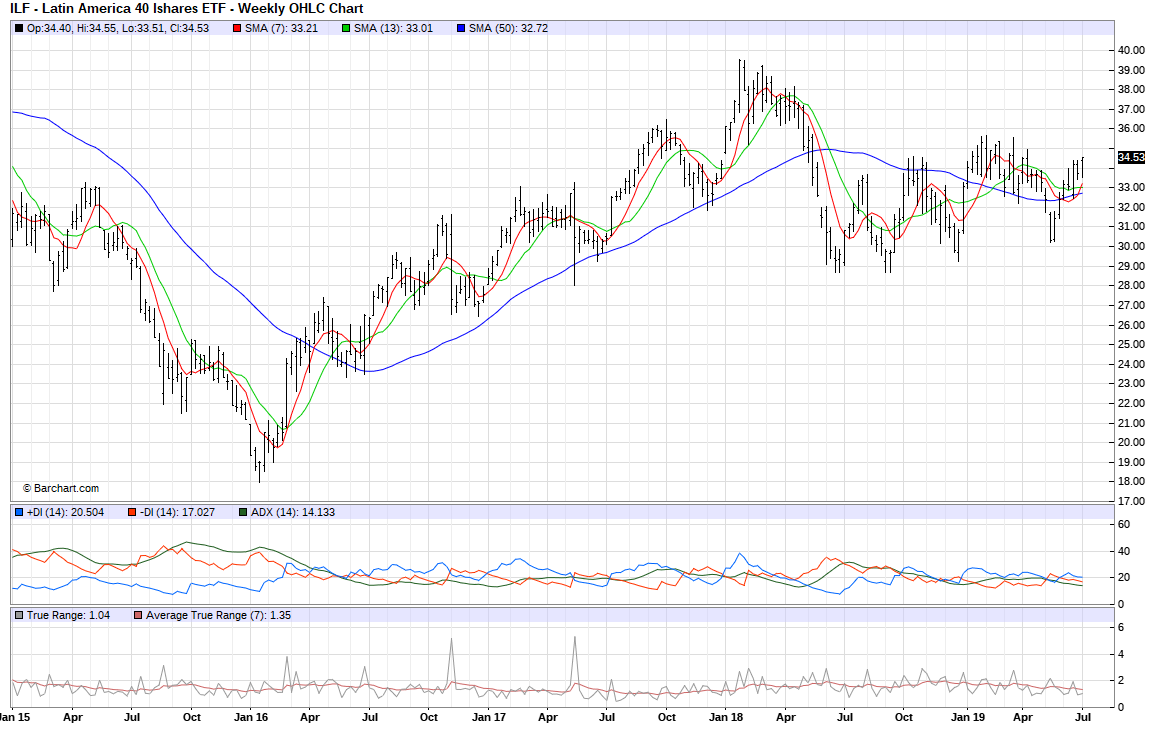The image size is (1156, 748).
Task: Click the 40.00 price axis label
Action: tap(1131, 51)
